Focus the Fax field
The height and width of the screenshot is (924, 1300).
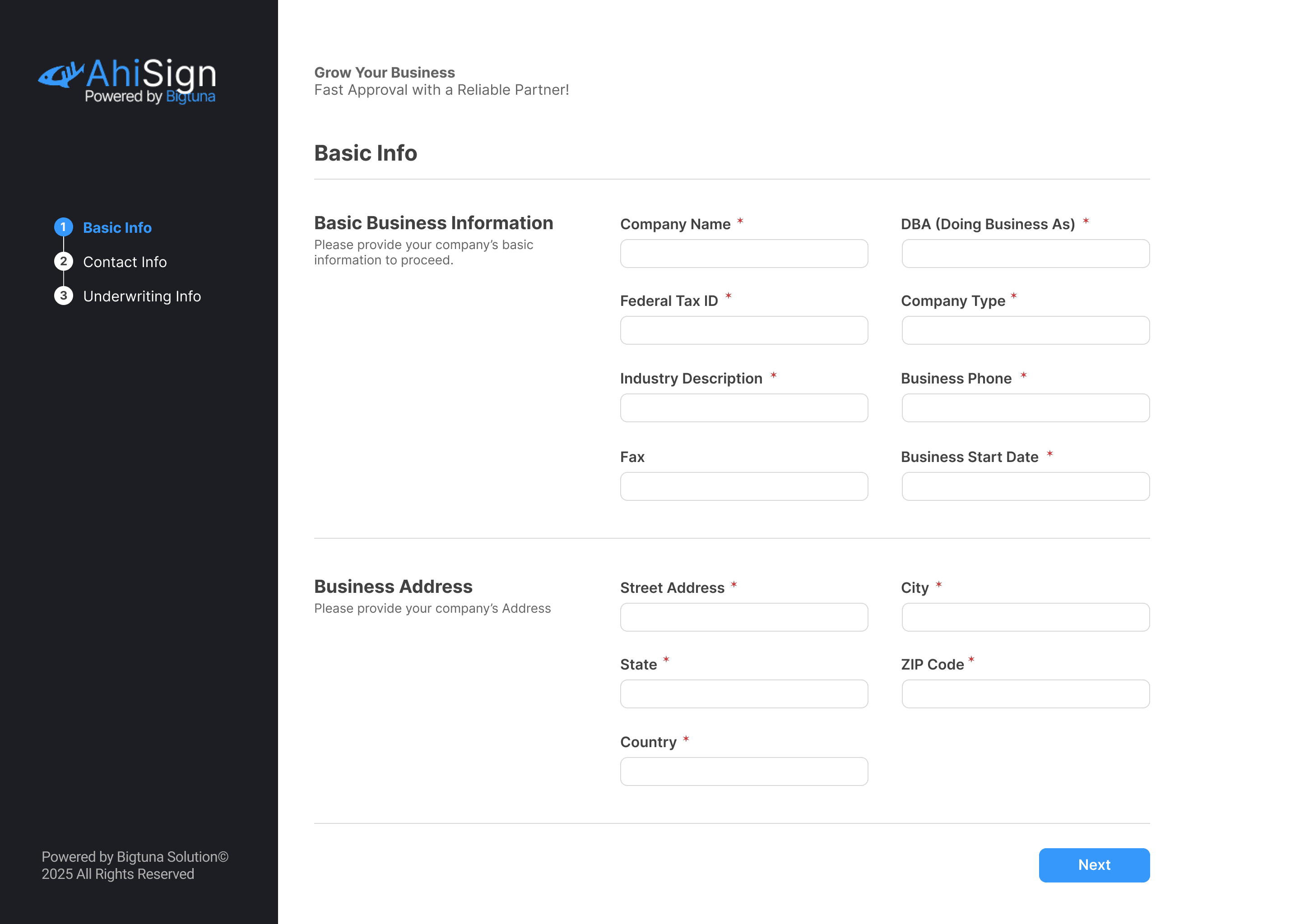tap(744, 486)
